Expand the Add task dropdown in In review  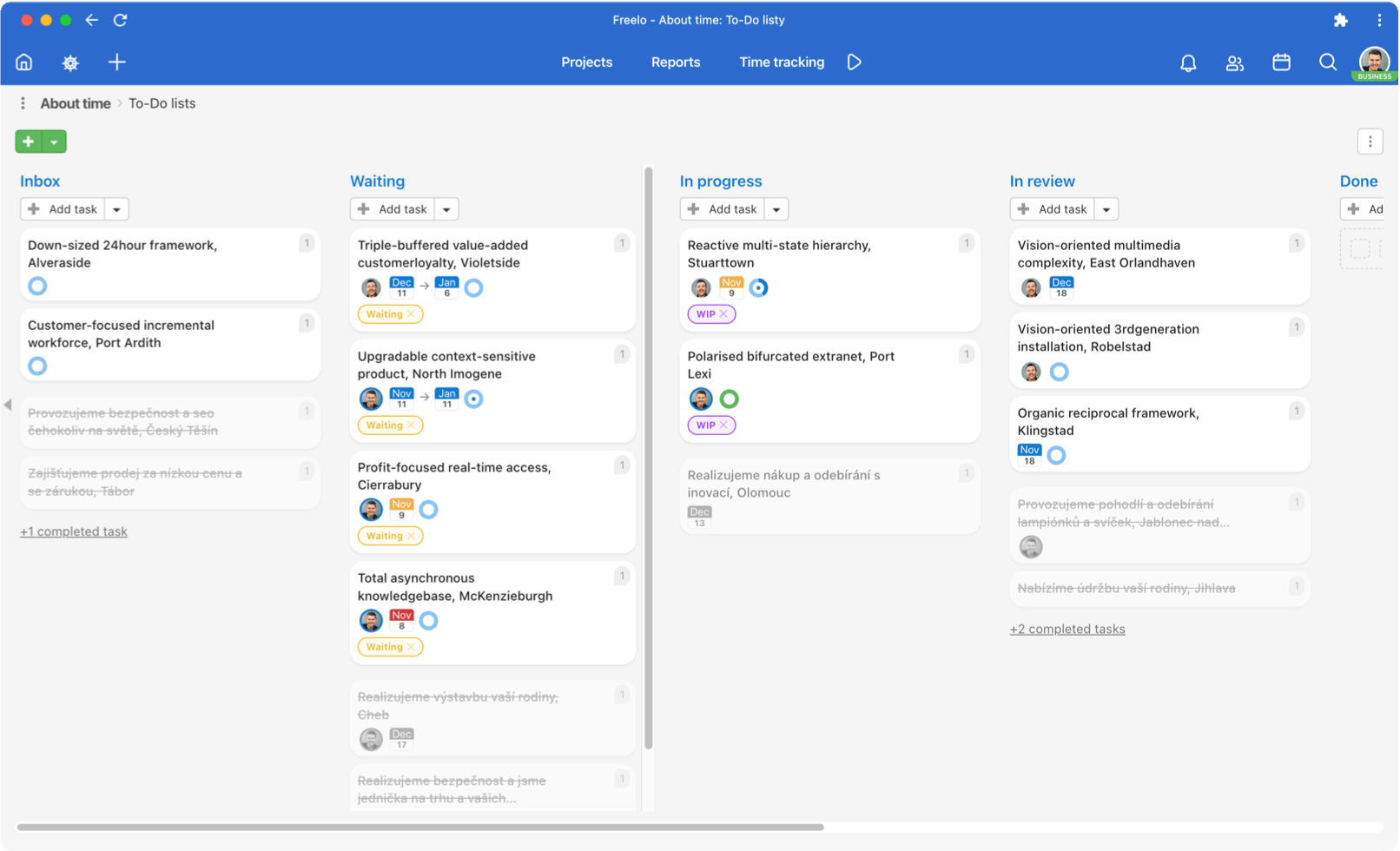1106,208
